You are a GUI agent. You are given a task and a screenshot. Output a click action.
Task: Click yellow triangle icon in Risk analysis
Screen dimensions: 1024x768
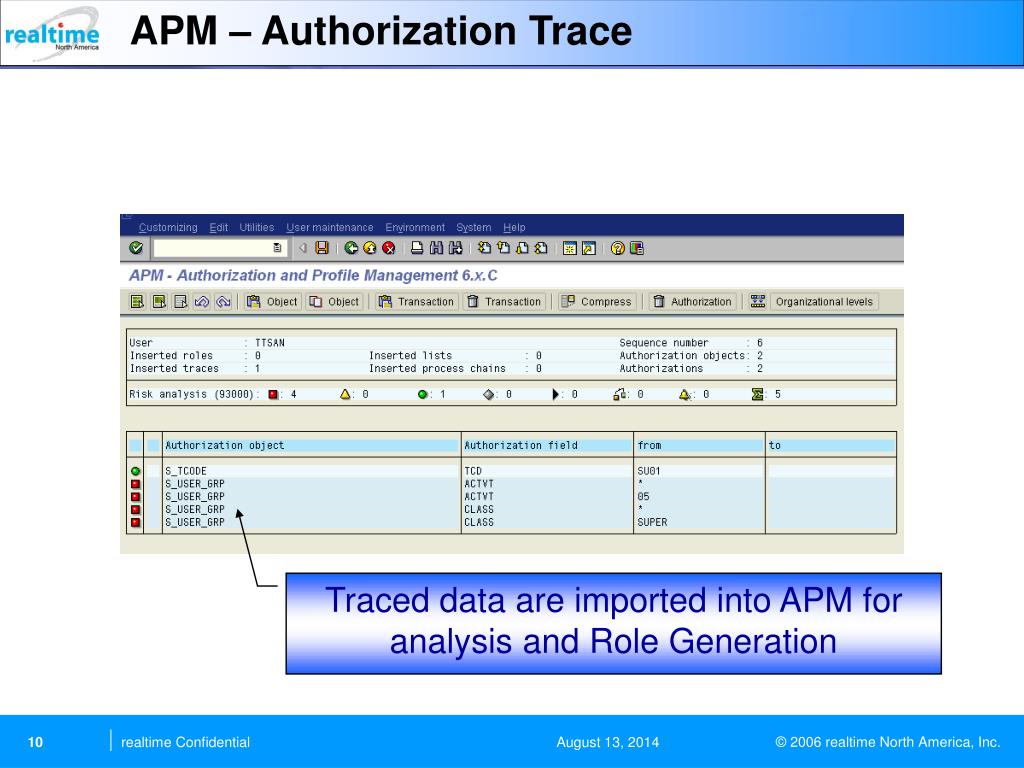coord(345,394)
